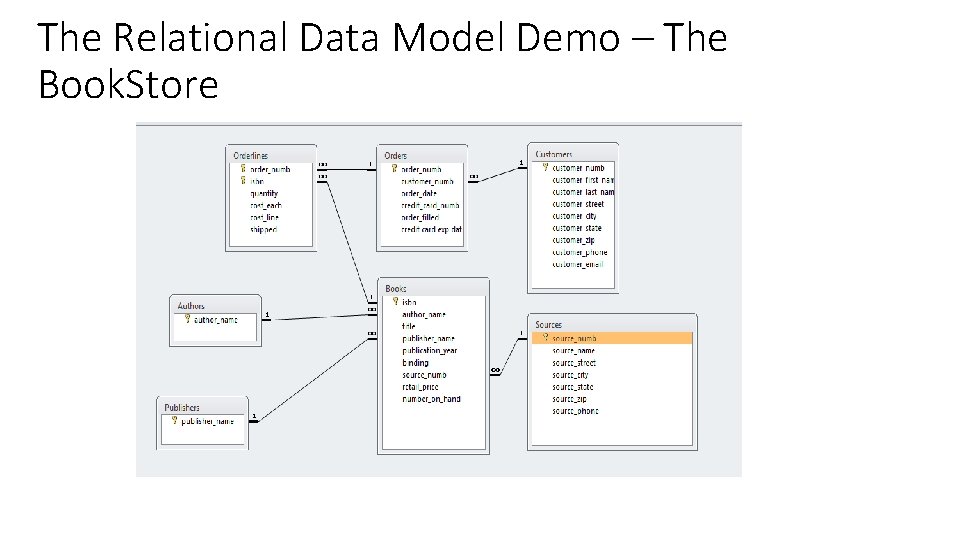The width and height of the screenshot is (960, 540).
Task: Select publisher_name field in Books table
Action: pos(428,339)
